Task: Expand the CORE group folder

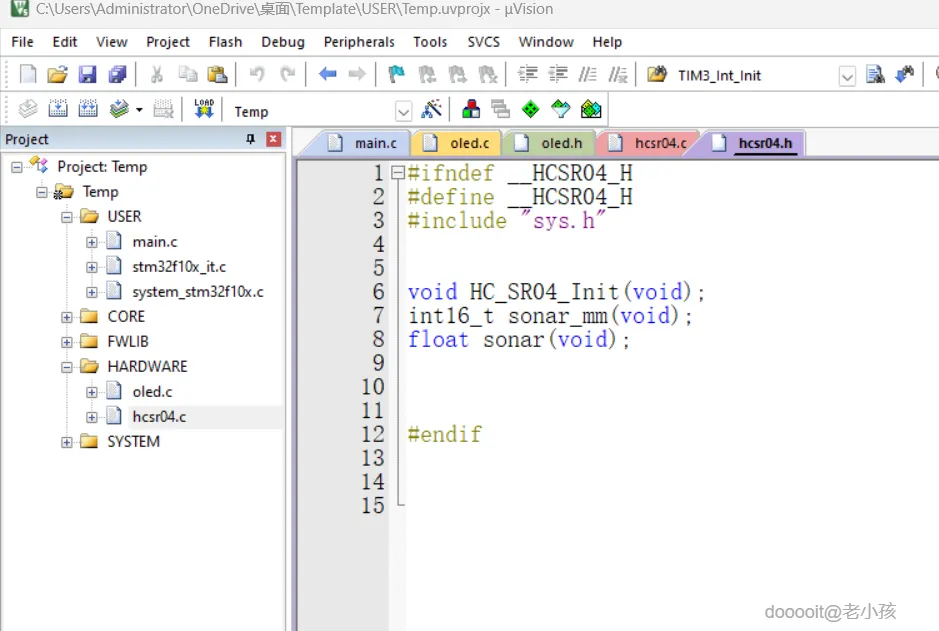Action: [67, 317]
